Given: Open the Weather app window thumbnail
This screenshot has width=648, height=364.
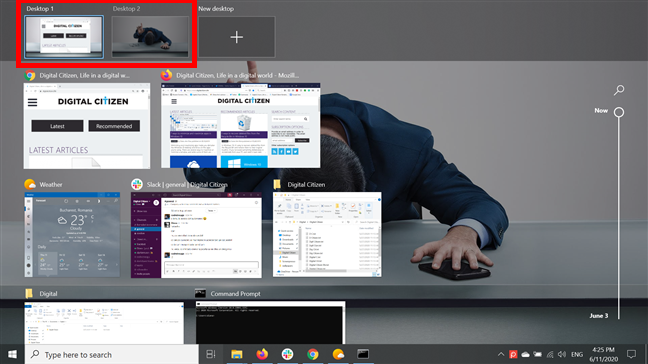Looking at the screenshot, I should point(72,235).
